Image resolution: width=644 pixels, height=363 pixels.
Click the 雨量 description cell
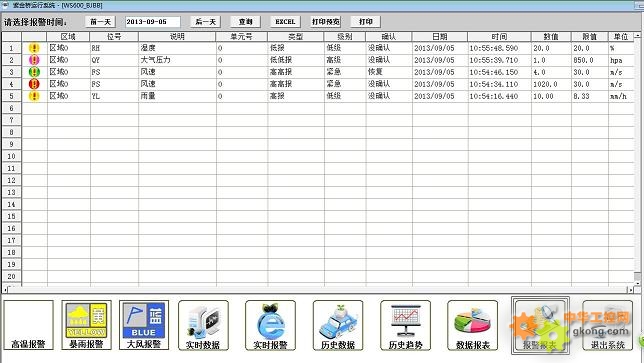(177, 96)
